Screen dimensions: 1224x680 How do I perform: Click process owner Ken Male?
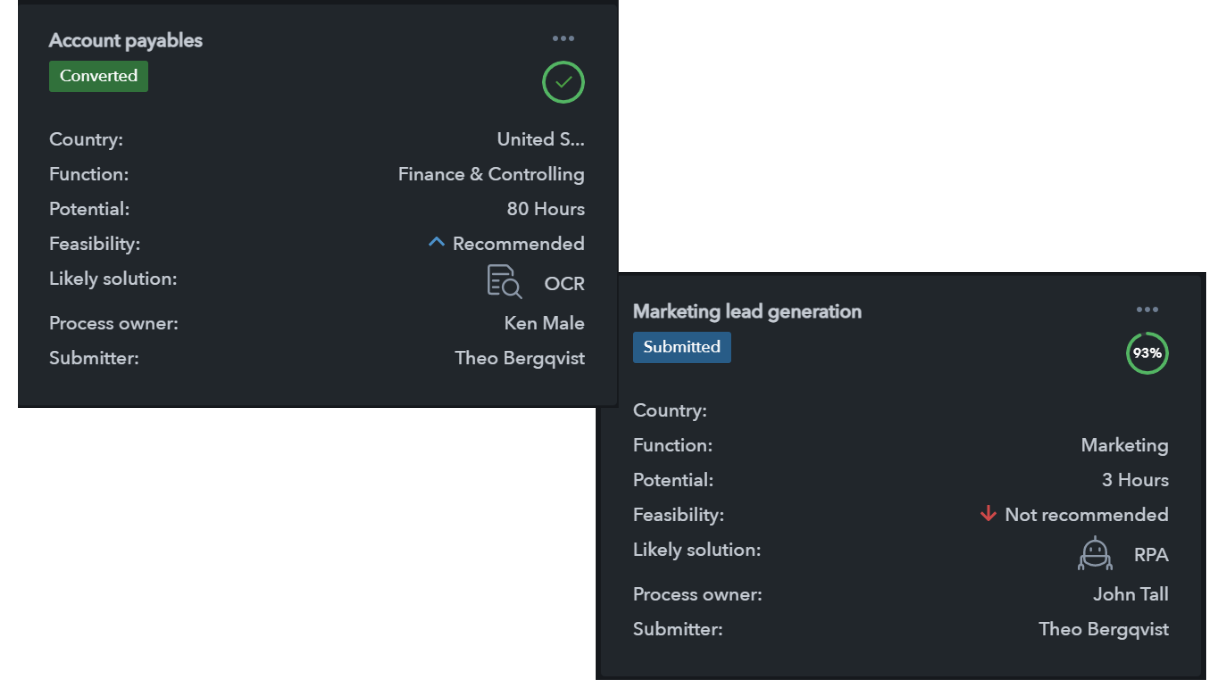point(544,323)
